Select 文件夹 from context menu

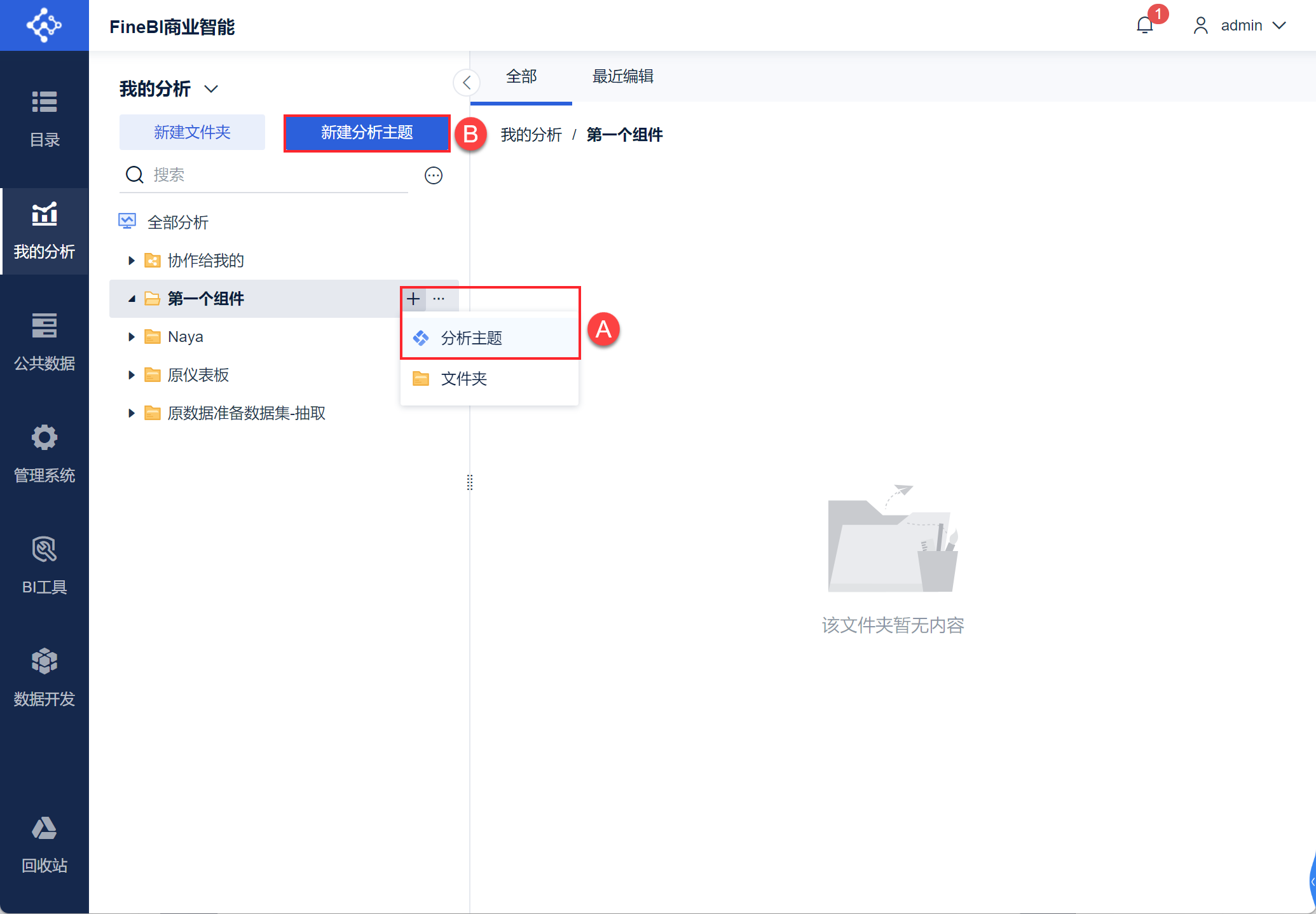[x=464, y=378]
